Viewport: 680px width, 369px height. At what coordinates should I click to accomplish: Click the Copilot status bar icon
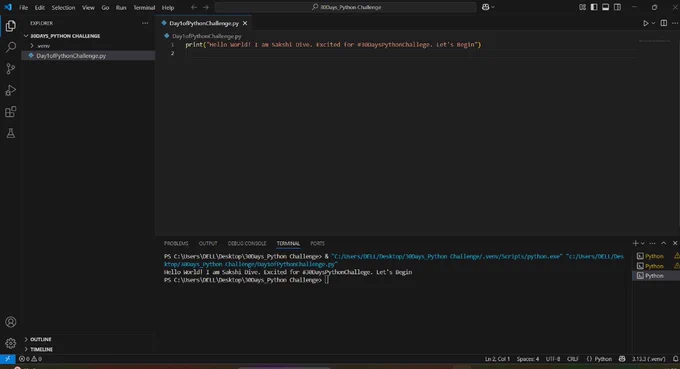[x=622, y=359]
